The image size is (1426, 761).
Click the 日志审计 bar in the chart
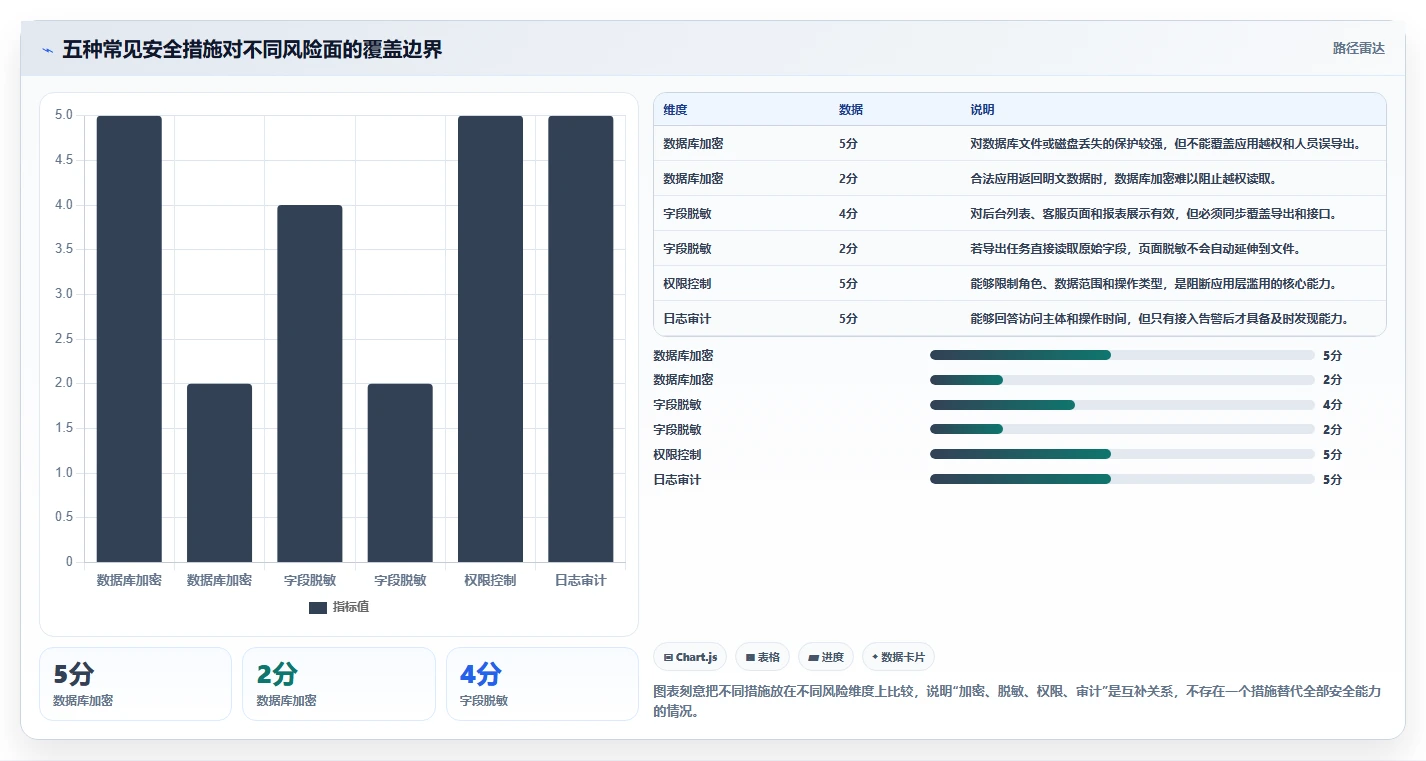pyautogui.click(x=581, y=339)
